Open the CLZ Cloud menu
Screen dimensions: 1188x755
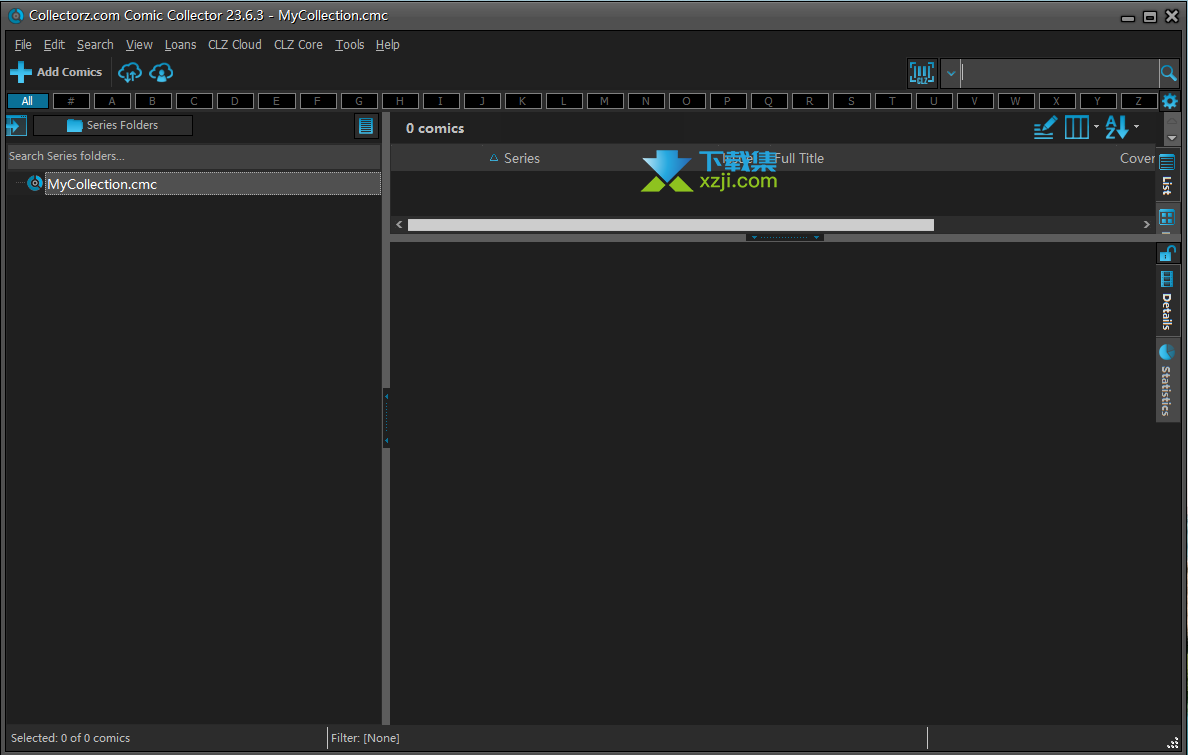pyautogui.click(x=235, y=45)
